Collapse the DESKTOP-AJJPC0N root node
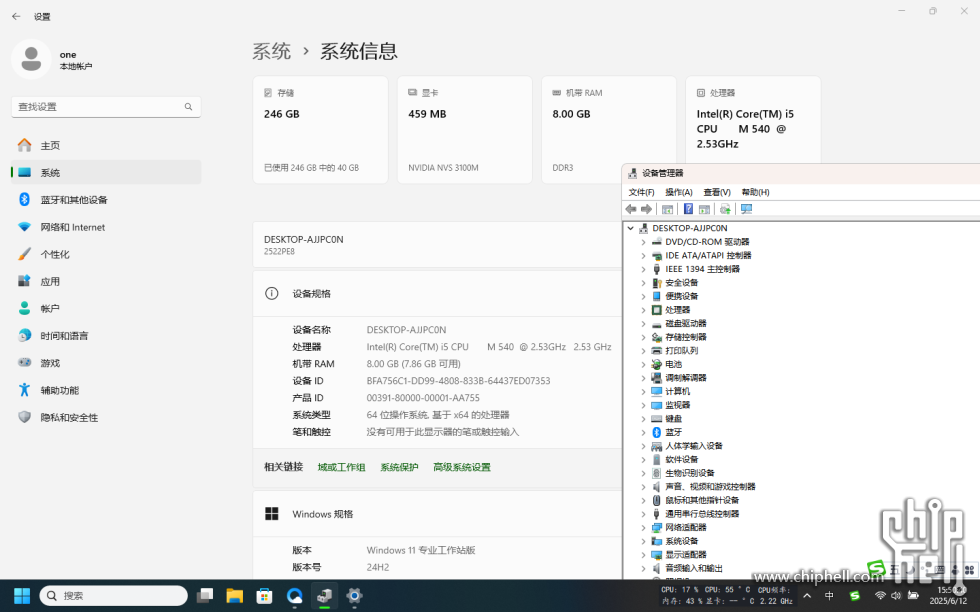The image size is (980, 612). pos(631,228)
